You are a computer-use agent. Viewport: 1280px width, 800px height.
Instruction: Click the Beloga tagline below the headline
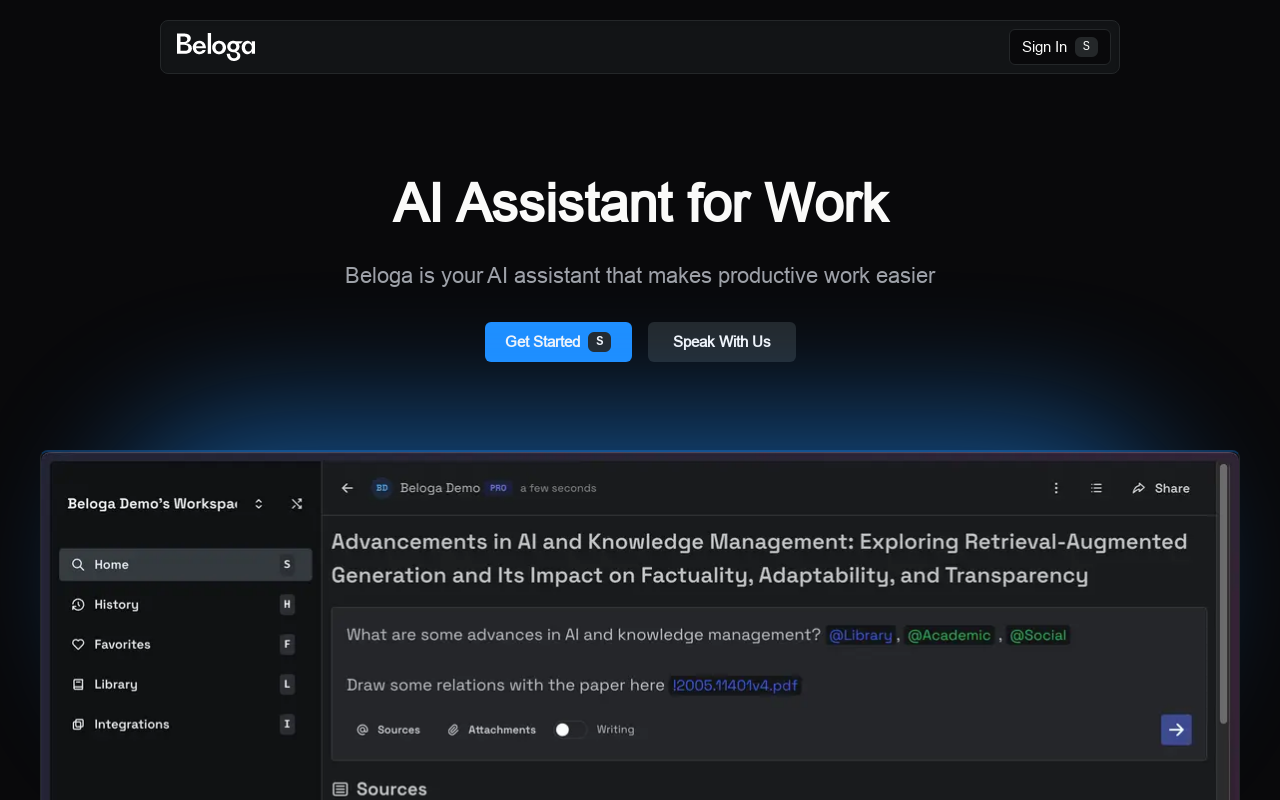[x=640, y=275]
